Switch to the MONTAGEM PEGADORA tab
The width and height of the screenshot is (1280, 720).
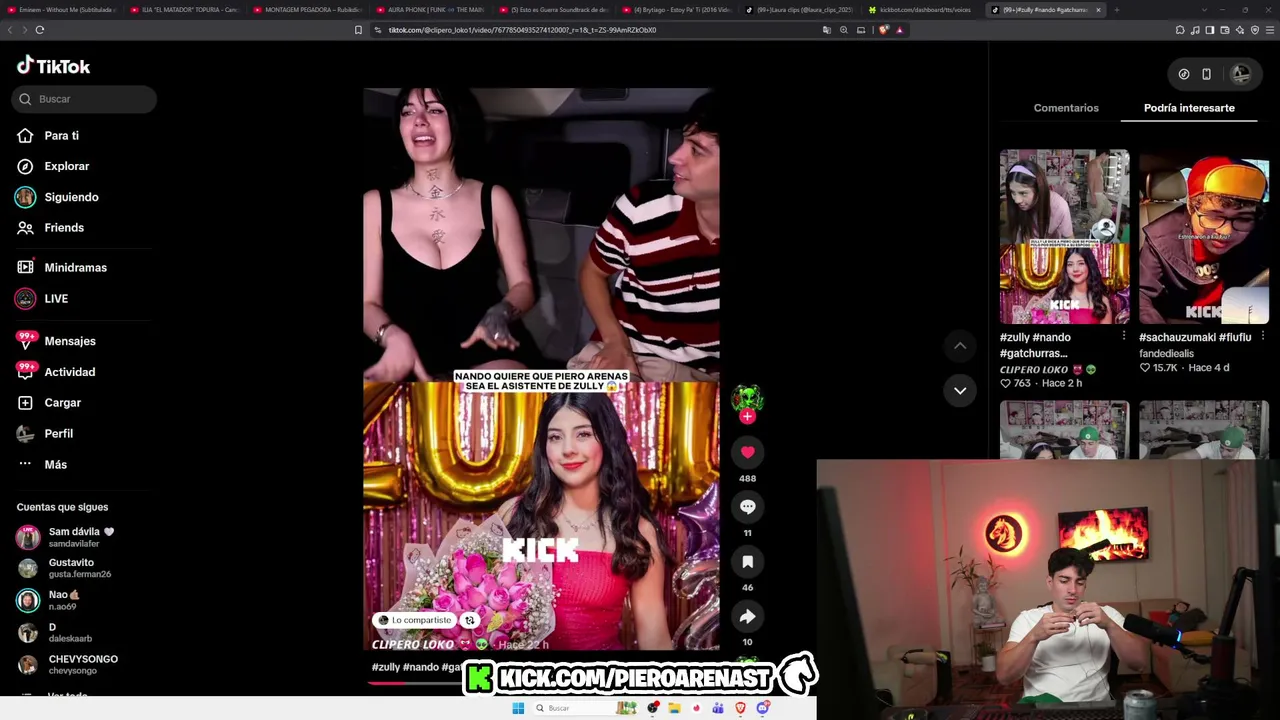pyautogui.click(x=308, y=10)
